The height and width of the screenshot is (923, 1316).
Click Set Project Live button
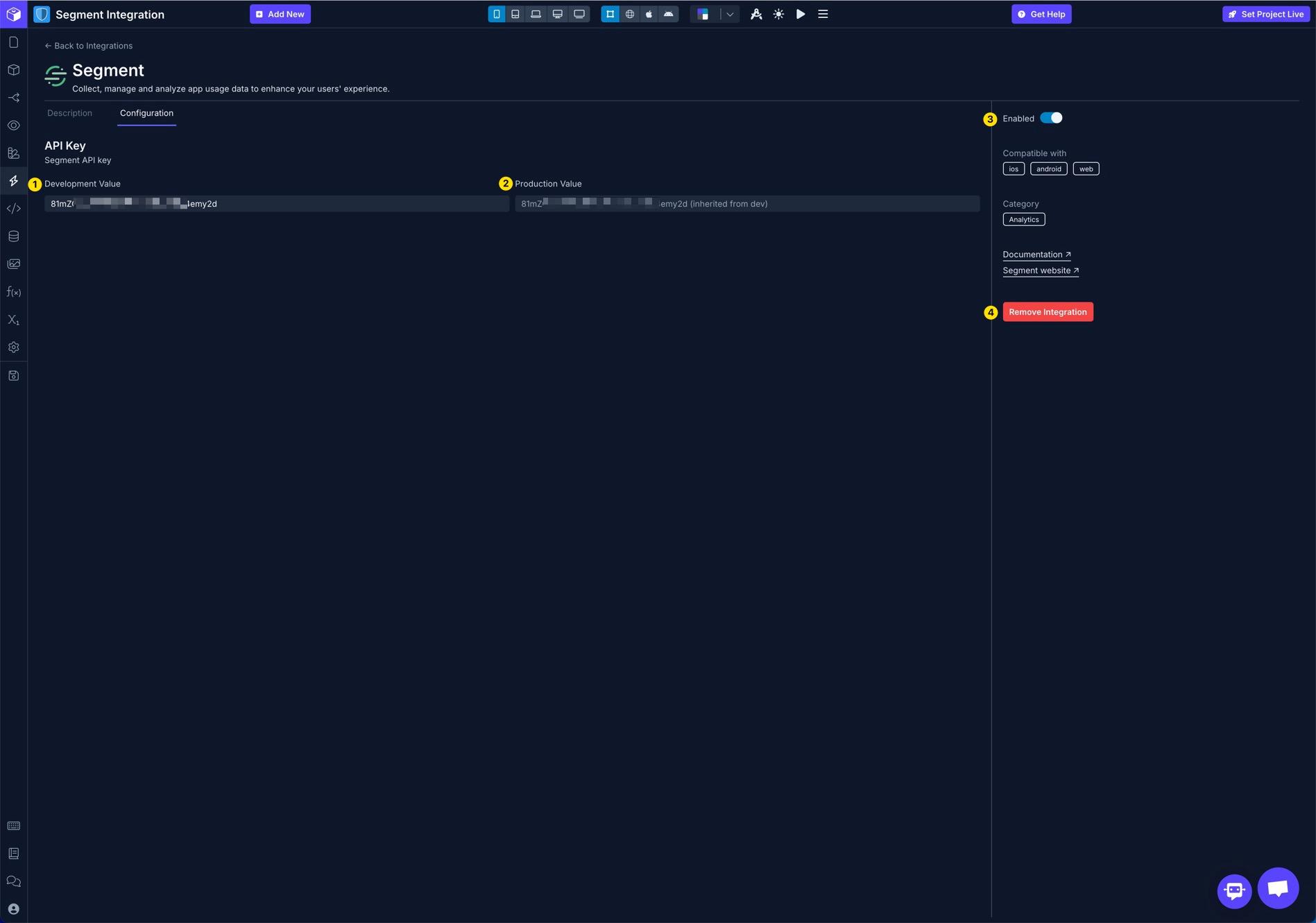tap(1266, 14)
